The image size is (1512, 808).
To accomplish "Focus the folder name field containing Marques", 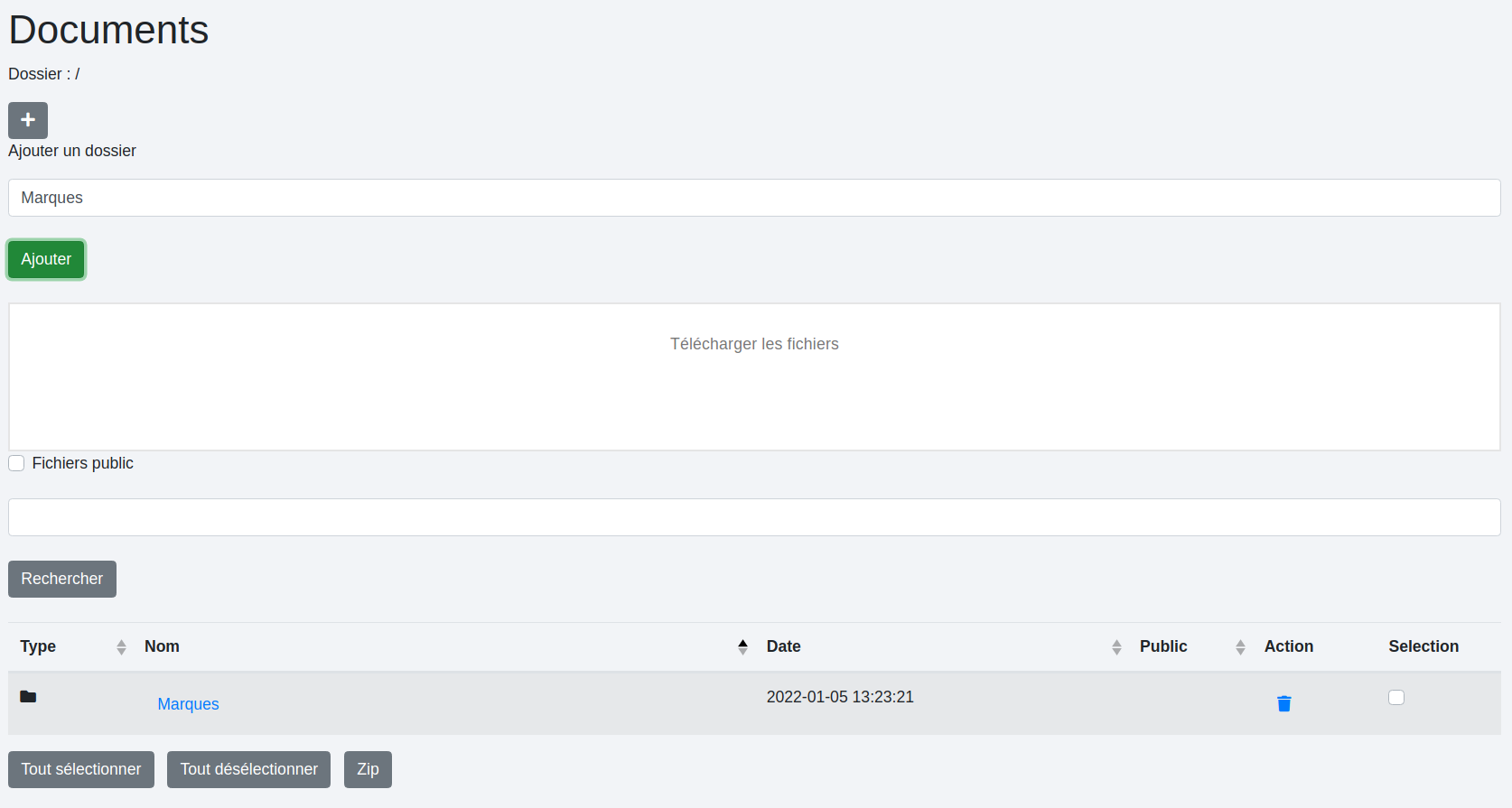I will click(754, 198).
